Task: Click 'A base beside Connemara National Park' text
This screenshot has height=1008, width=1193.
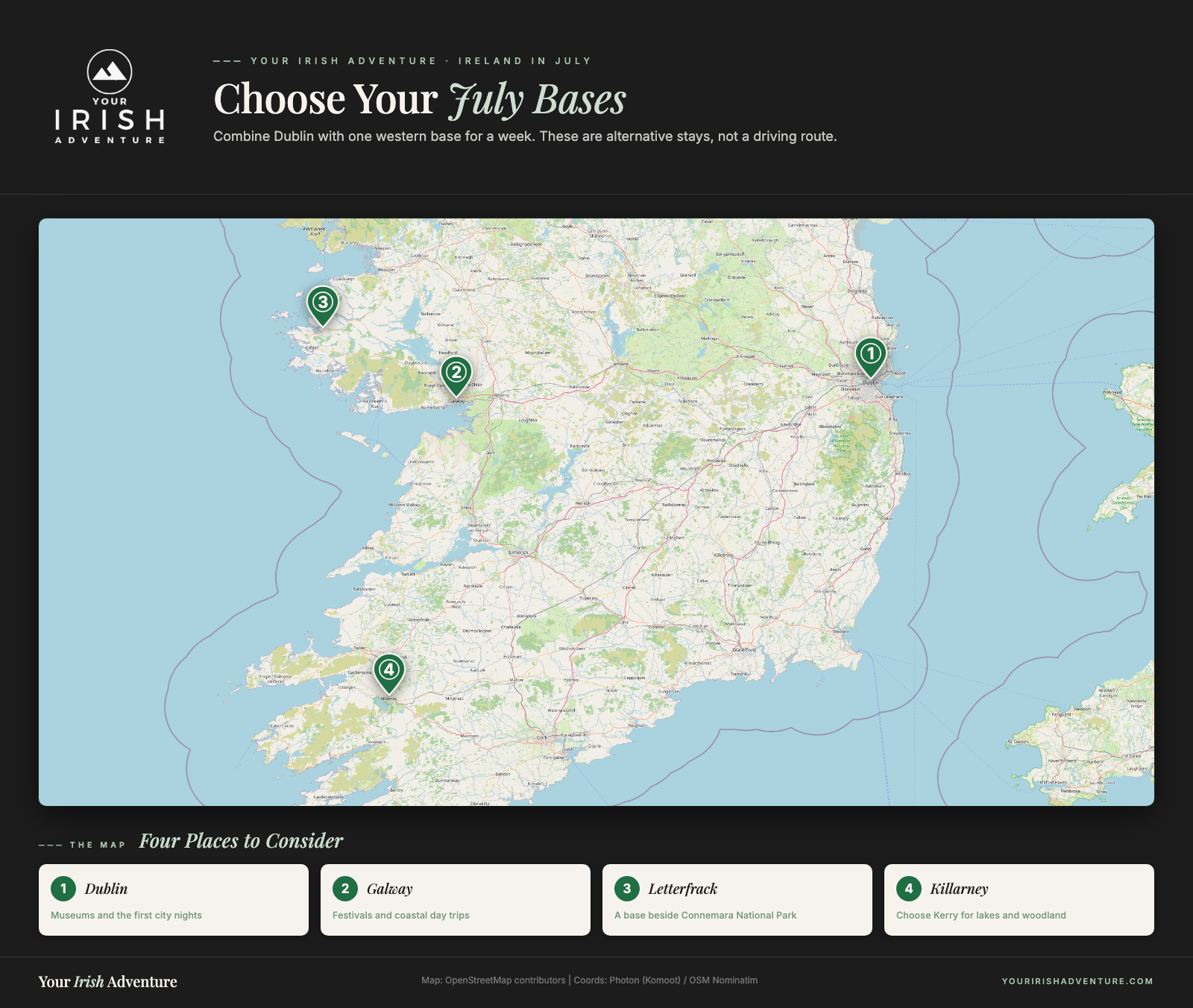Action: coord(705,915)
